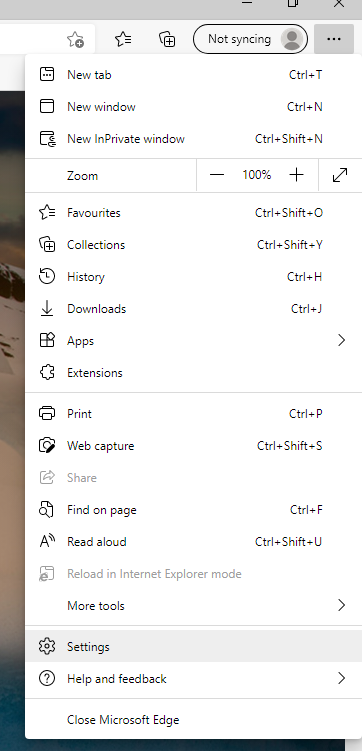
Task: Expand Help and feedback submenu arrow
Action: coord(341,679)
